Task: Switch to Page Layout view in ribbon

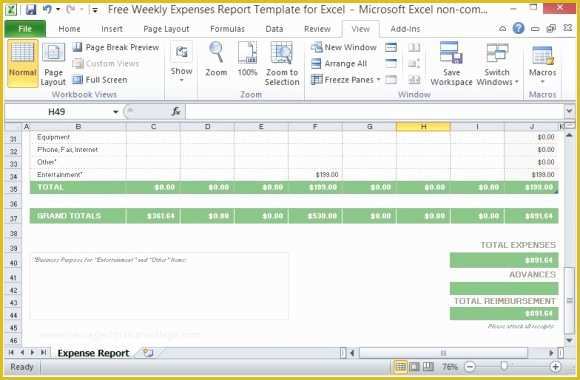Action: click(x=53, y=63)
